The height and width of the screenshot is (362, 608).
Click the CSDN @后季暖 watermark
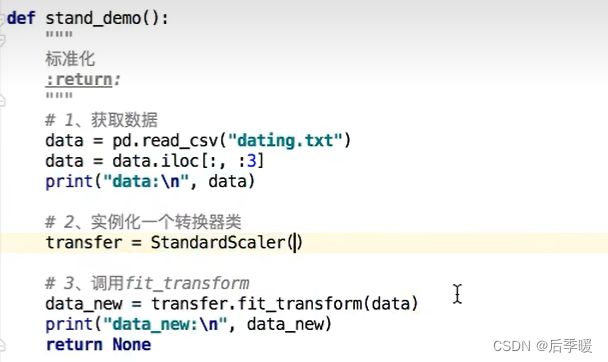click(542, 345)
